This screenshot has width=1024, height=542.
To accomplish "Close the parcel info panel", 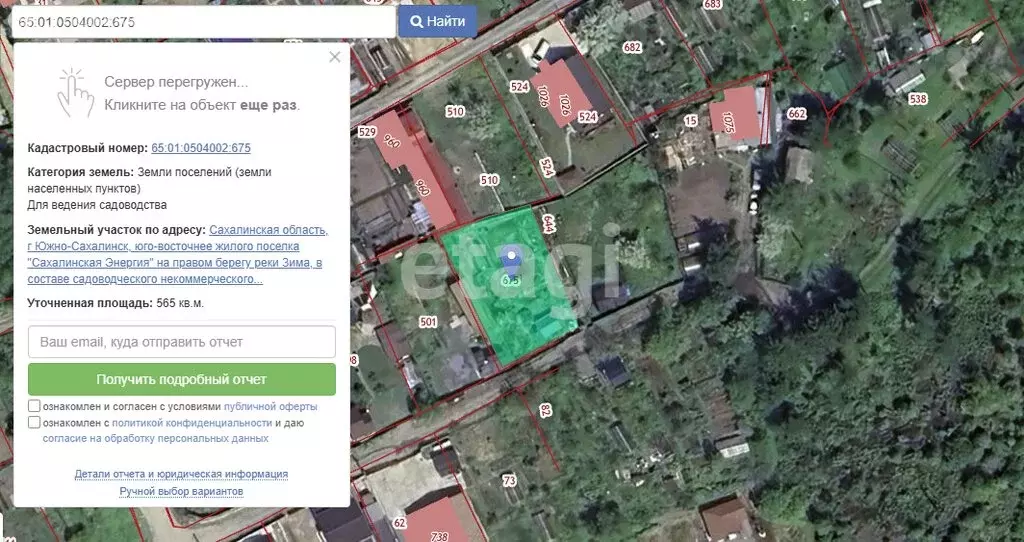I will click(335, 58).
